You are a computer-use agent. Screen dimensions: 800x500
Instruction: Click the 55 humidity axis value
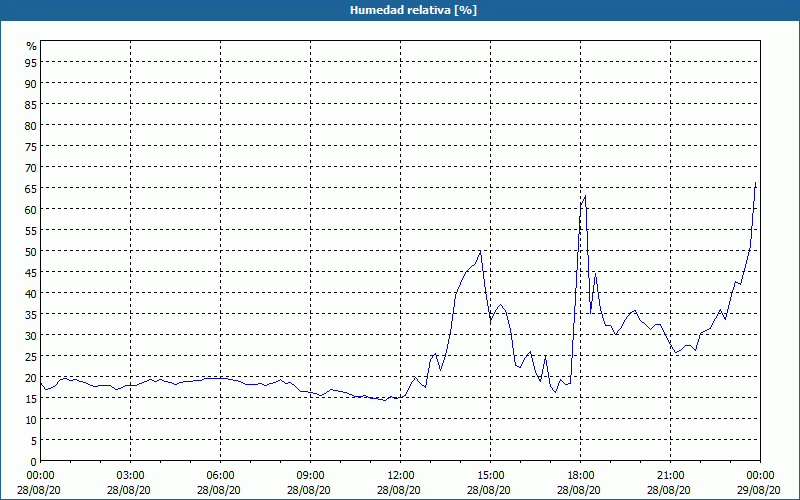[31, 231]
